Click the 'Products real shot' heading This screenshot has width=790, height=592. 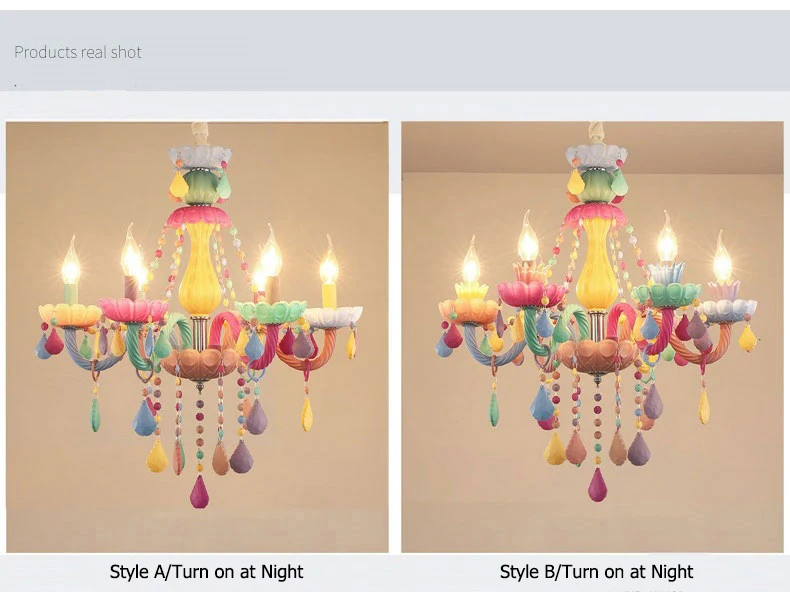pyautogui.click(x=78, y=52)
